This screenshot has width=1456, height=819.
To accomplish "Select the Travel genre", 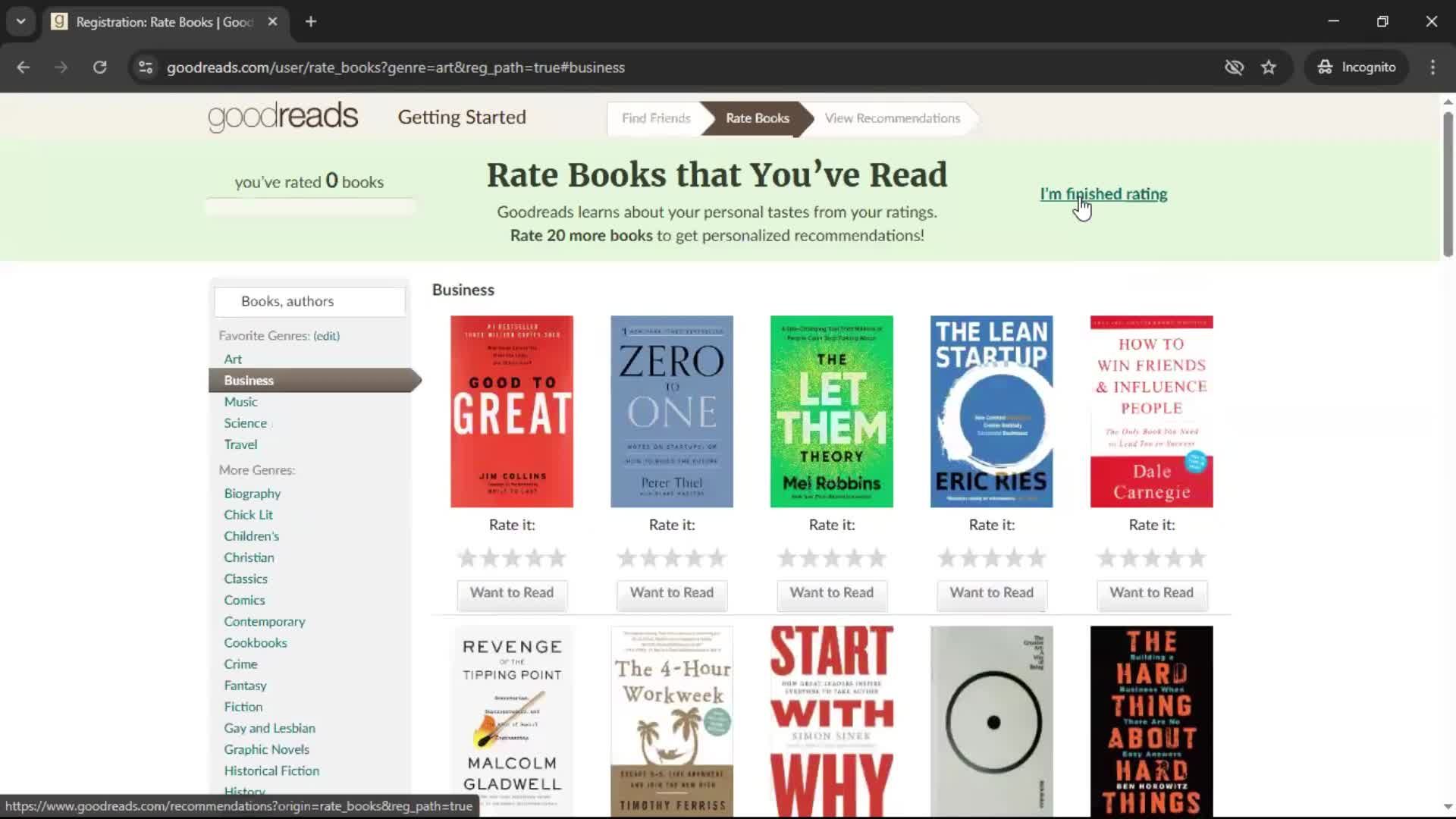I will tap(240, 444).
